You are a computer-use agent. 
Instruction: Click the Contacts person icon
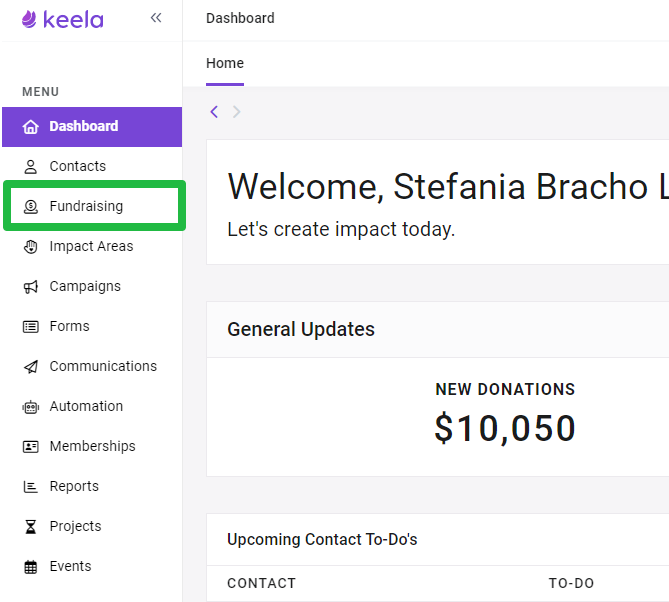(x=31, y=166)
